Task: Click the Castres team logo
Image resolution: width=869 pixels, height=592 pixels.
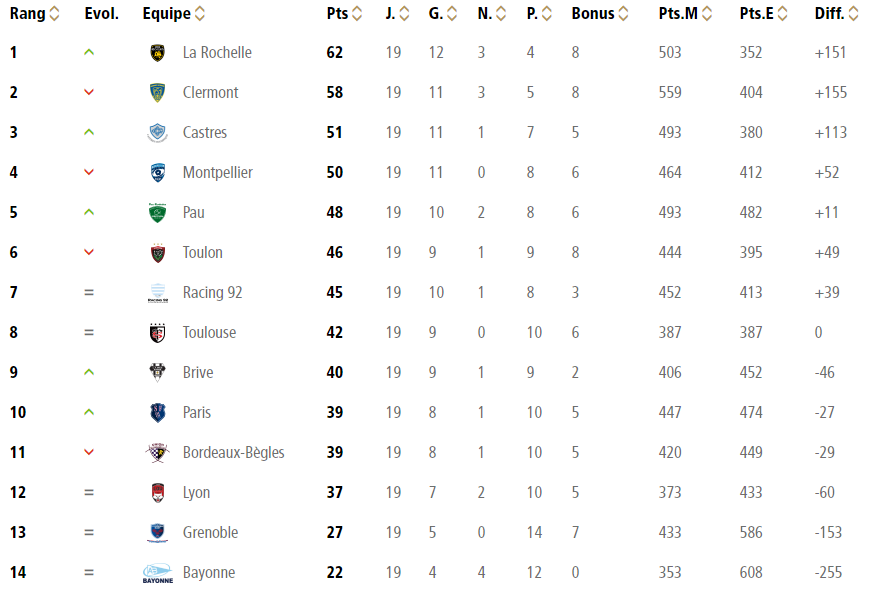Action: (157, 133)
